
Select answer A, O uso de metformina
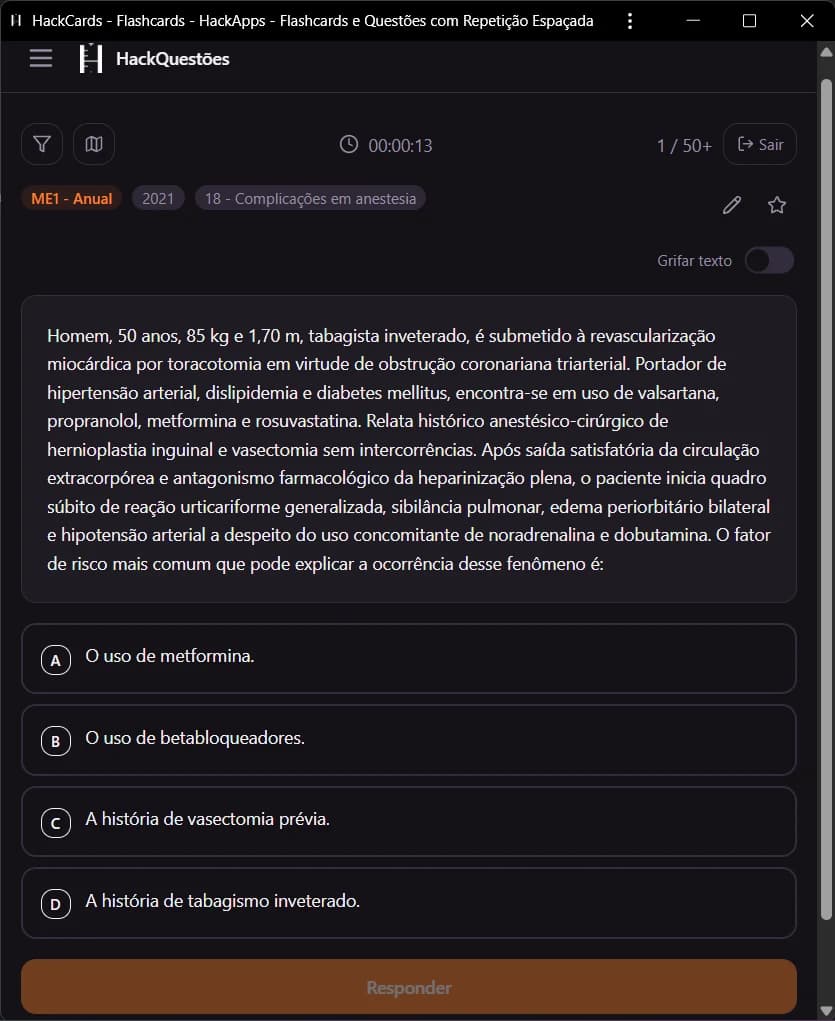[409, 658]
